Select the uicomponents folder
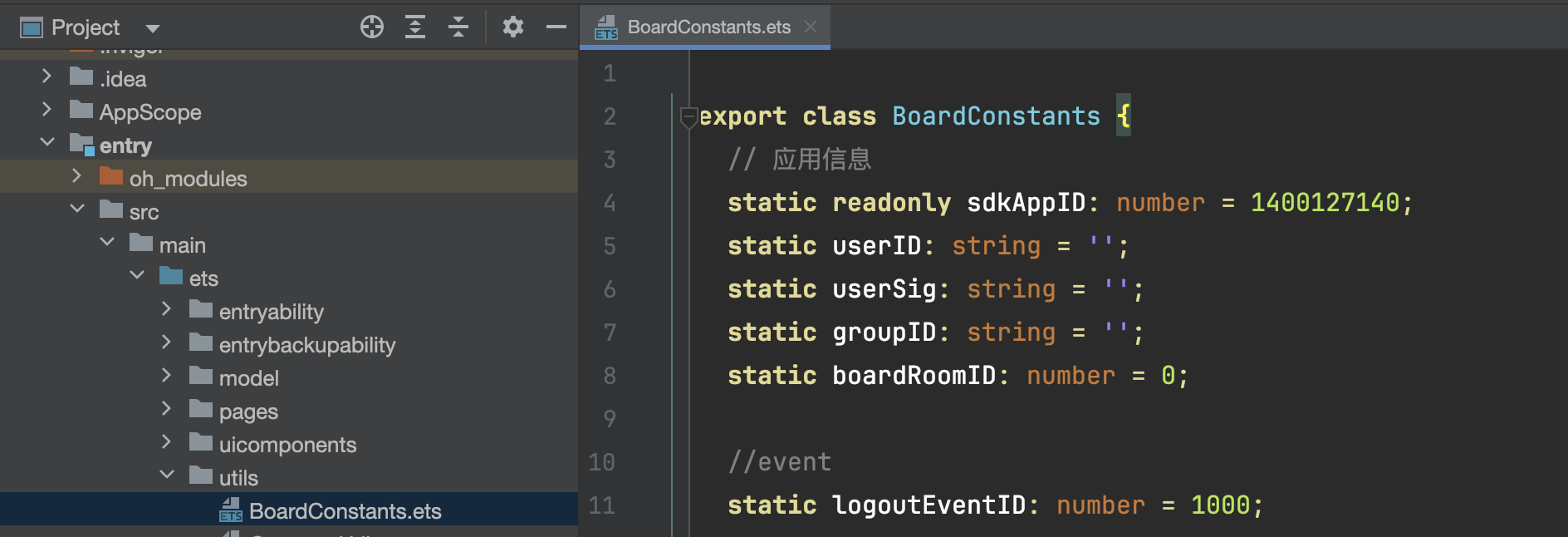This screenshot has width=1568, height=537. pos(287,445)
